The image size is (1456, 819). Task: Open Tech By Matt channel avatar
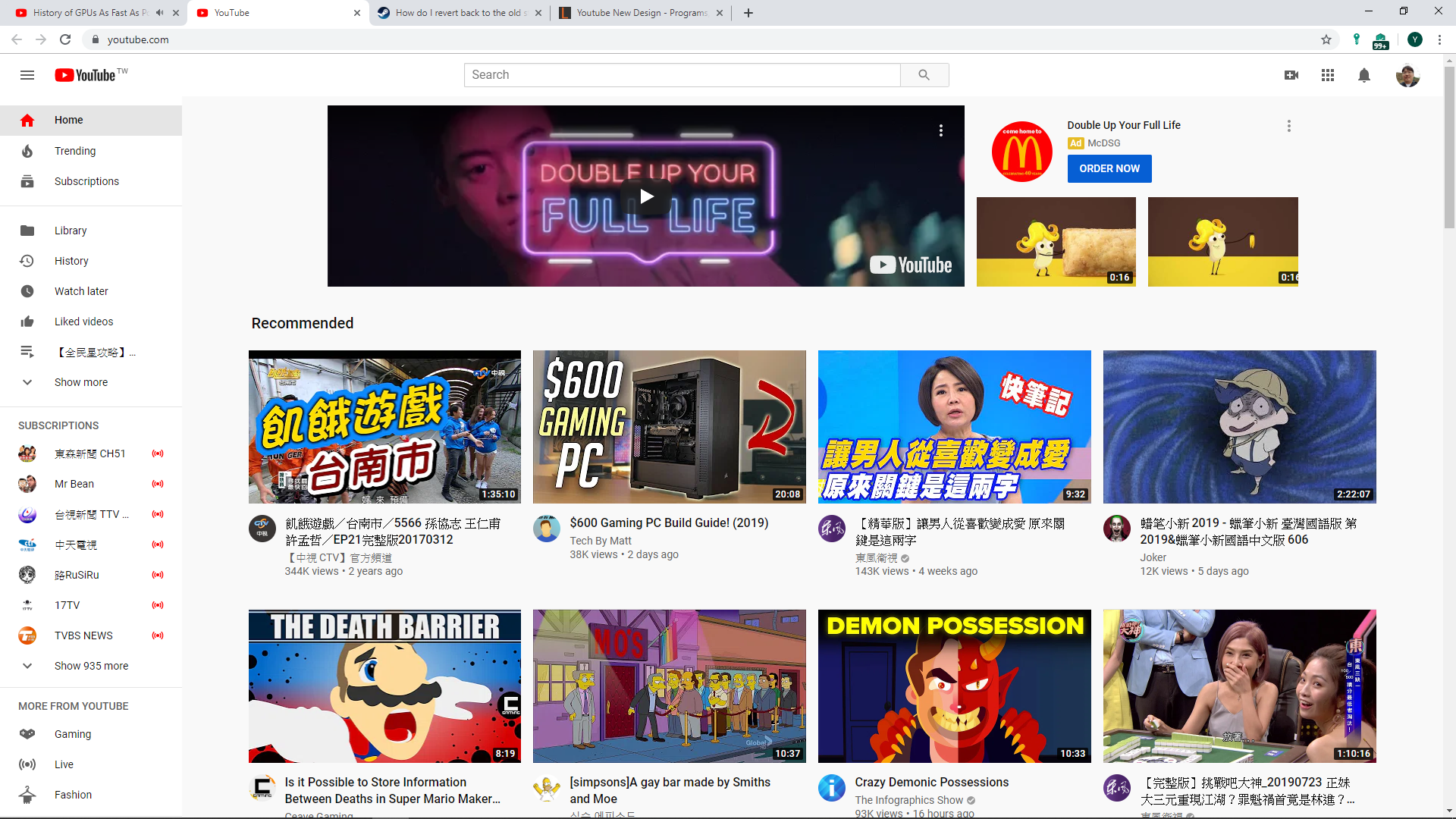coord(546,529)
